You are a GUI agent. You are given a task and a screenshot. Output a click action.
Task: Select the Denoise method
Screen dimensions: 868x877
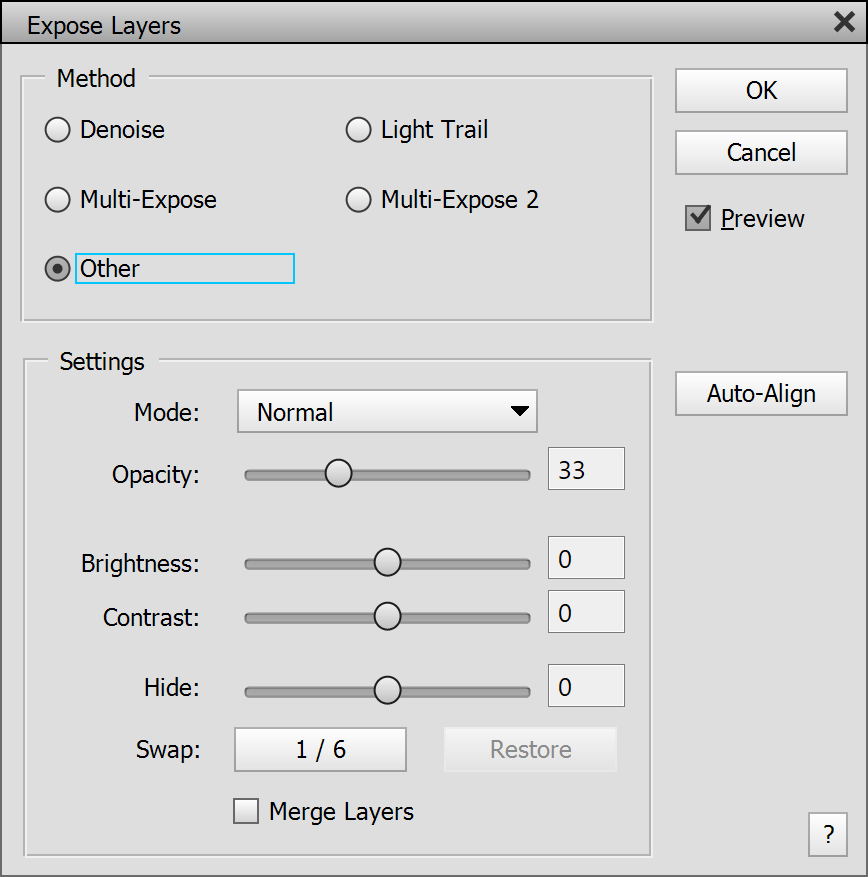(x=58, y=130)
